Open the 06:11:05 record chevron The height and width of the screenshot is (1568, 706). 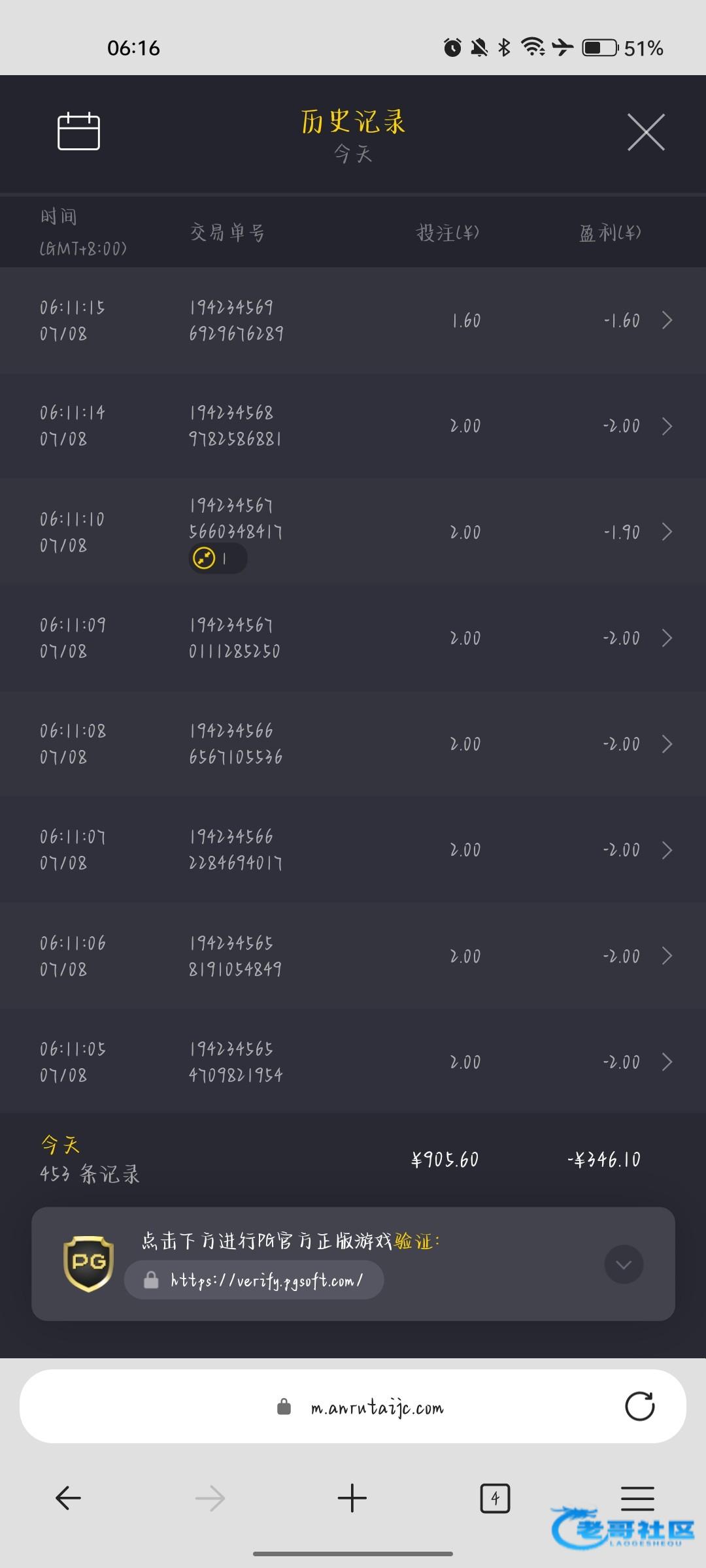point(667,1062)
